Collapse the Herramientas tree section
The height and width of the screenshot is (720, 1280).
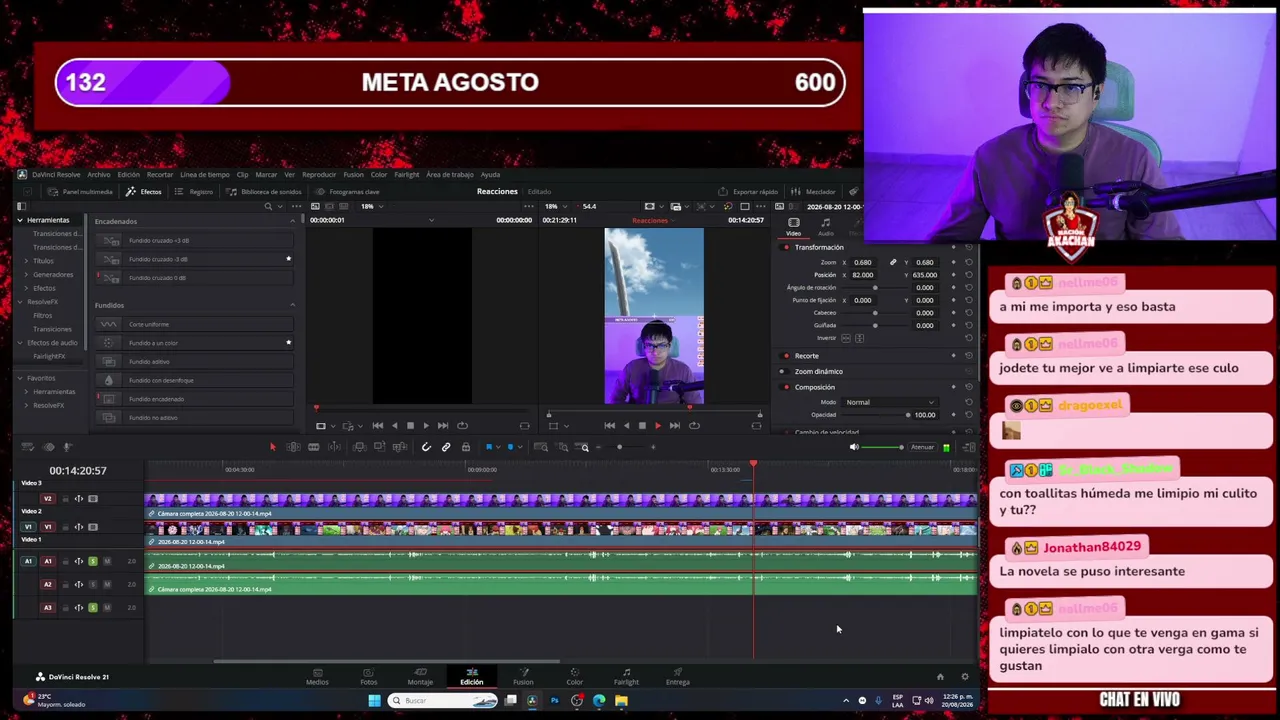click(20, 220)
